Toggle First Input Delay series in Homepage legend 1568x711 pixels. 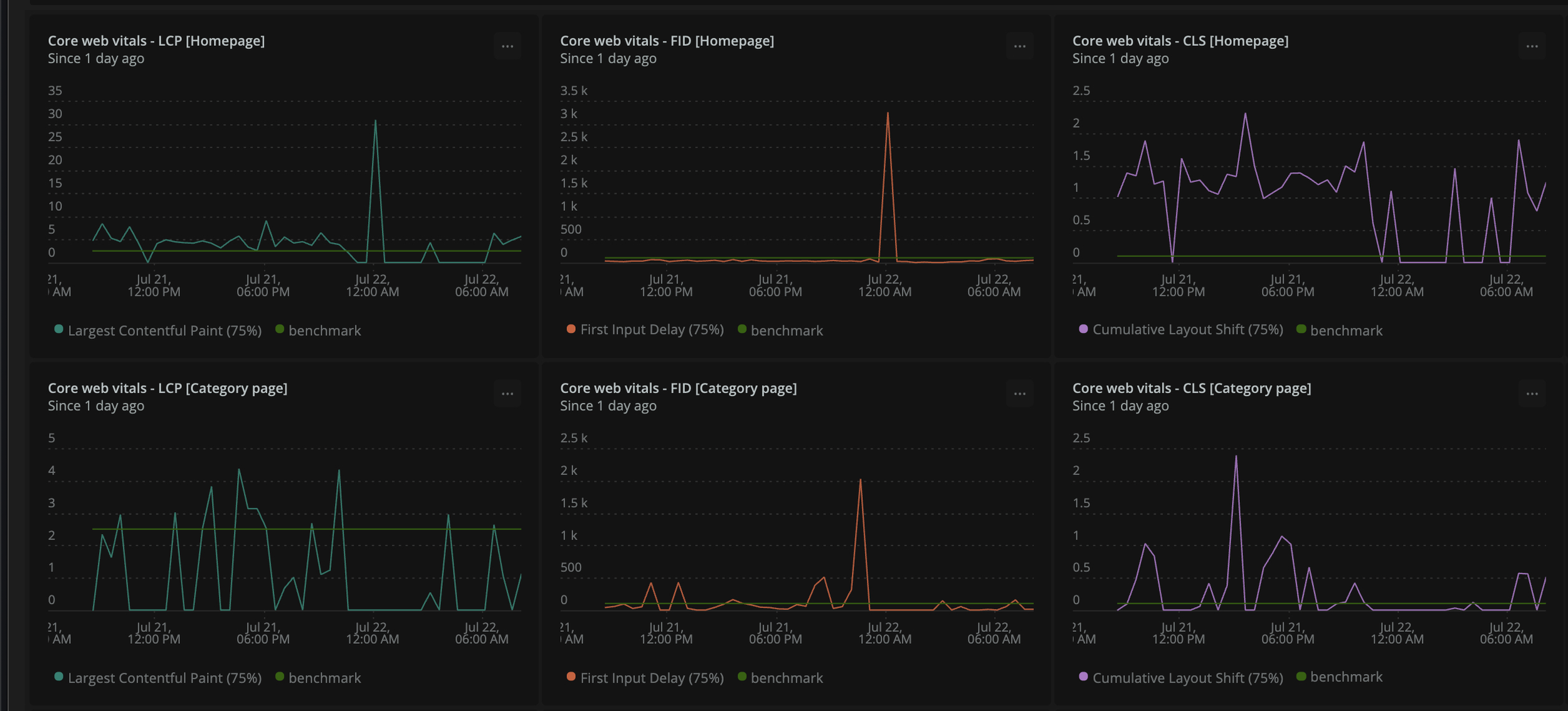point(651,330)
